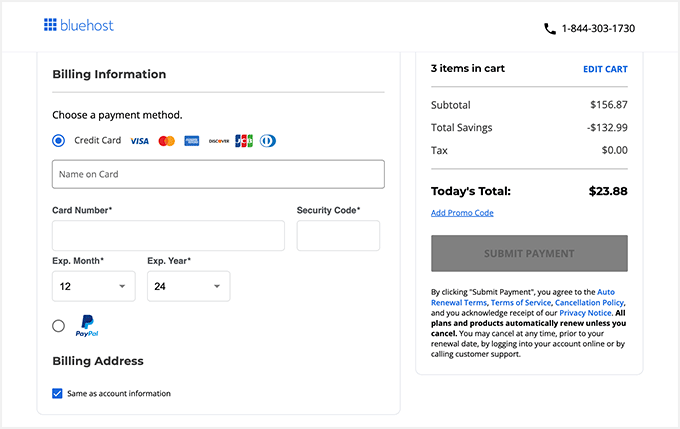Click Add Promo Code link
Image resolution: width=680 pixels, height=429 pixels.
[x=462, y=213]
